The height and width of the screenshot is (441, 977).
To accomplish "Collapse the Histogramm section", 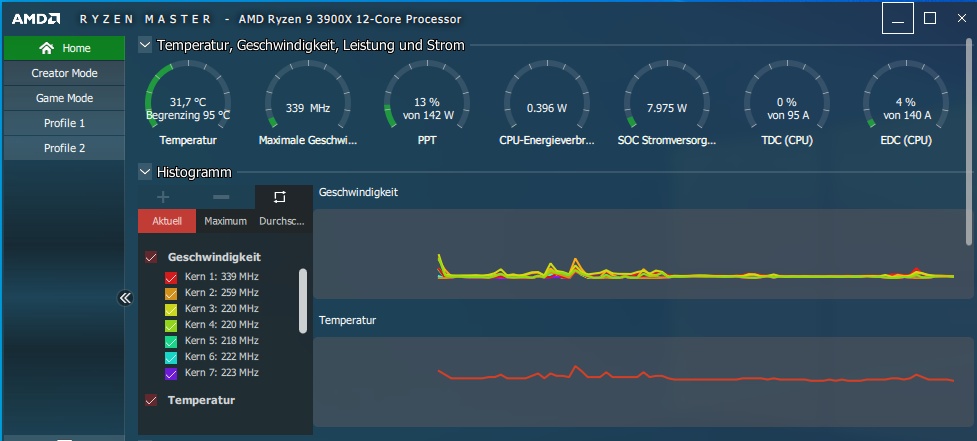I will coord(145,171).
